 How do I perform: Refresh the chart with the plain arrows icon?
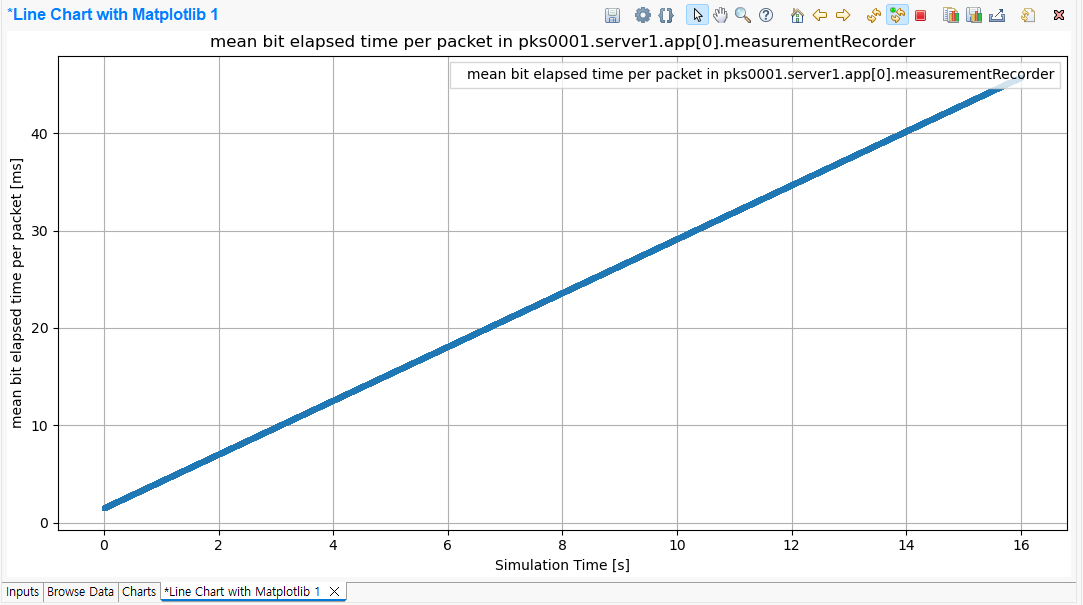point(874,15)
